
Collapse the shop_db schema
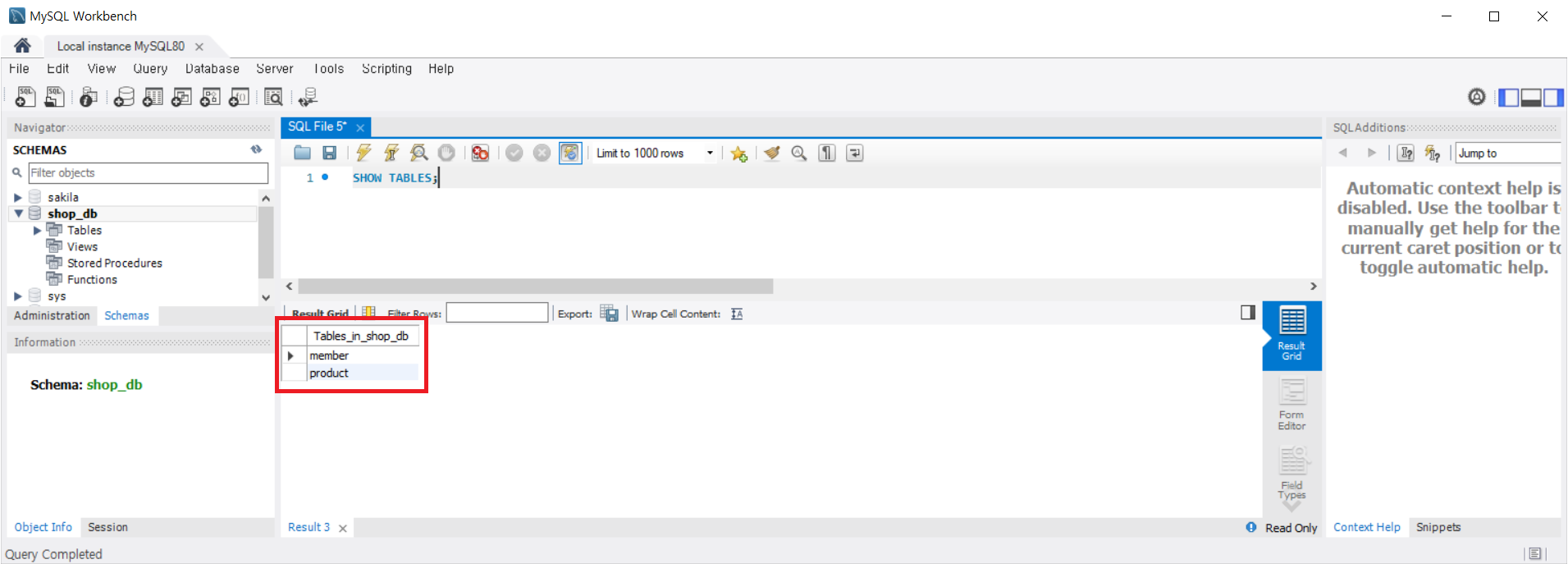(18, 213)
